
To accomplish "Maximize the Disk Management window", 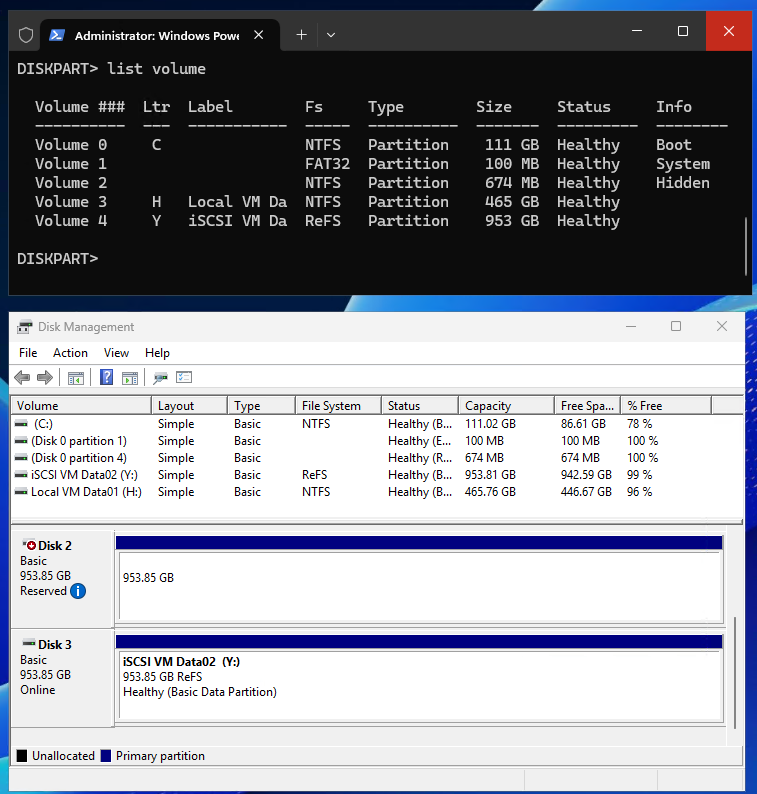I will (676, 326).
